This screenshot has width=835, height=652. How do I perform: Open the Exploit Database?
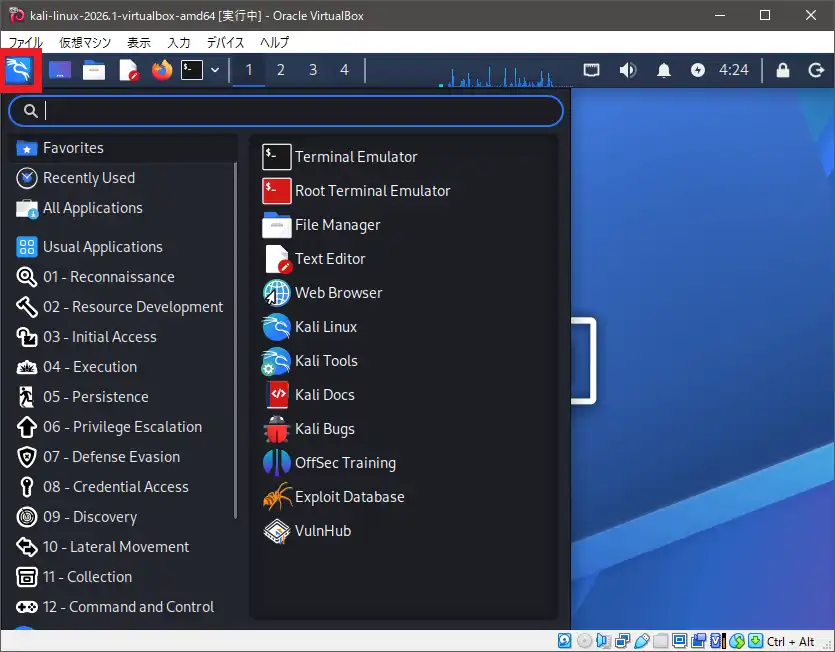(x=349, y=496)
